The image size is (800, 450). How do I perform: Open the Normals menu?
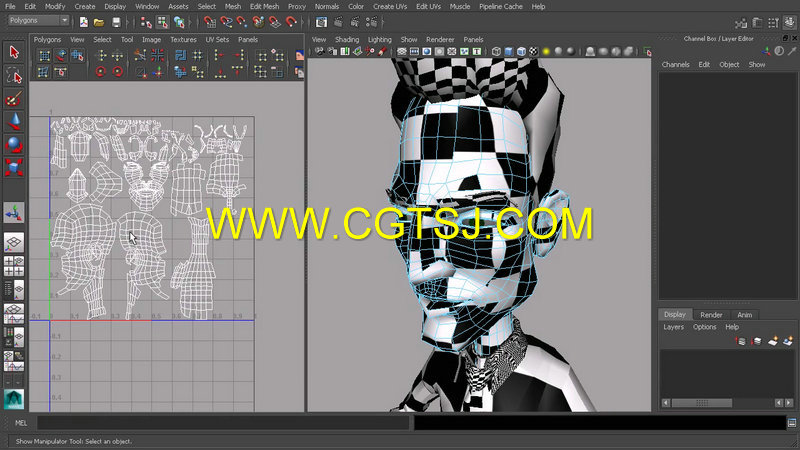point(327,7)
